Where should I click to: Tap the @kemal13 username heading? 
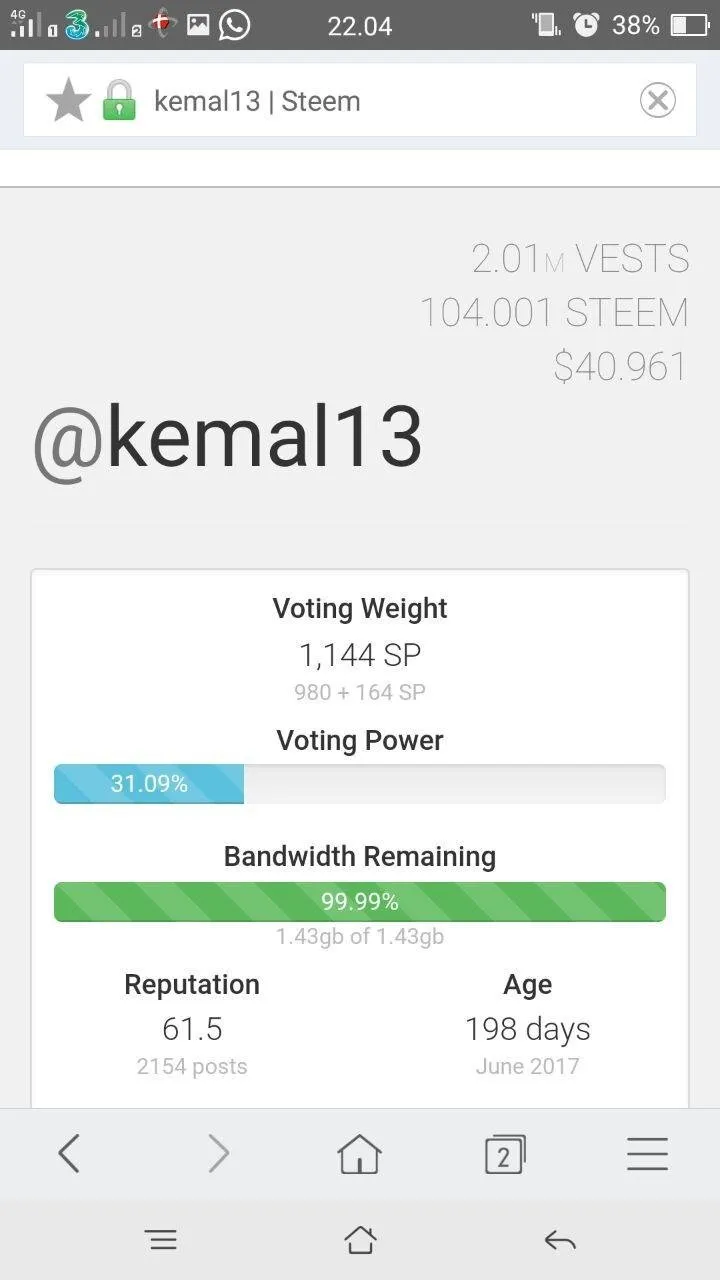tap(228, 440)
